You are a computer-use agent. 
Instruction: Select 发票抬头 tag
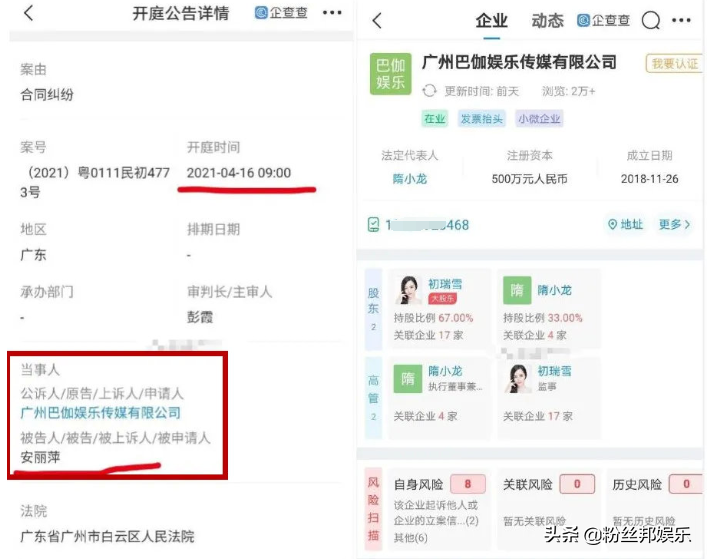coord(482,119)
